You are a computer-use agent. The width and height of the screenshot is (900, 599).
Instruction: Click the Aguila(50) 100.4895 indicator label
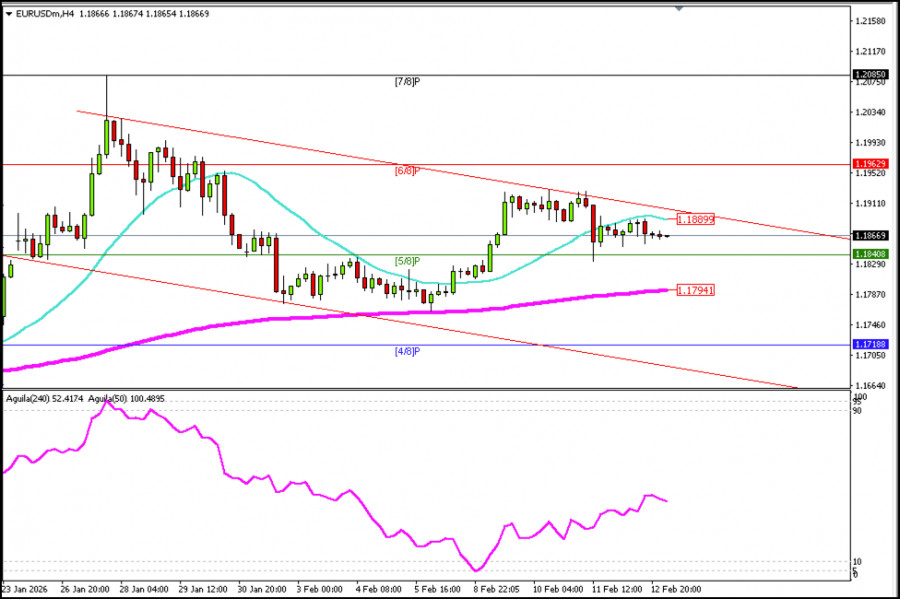click(x=126, y=398)
